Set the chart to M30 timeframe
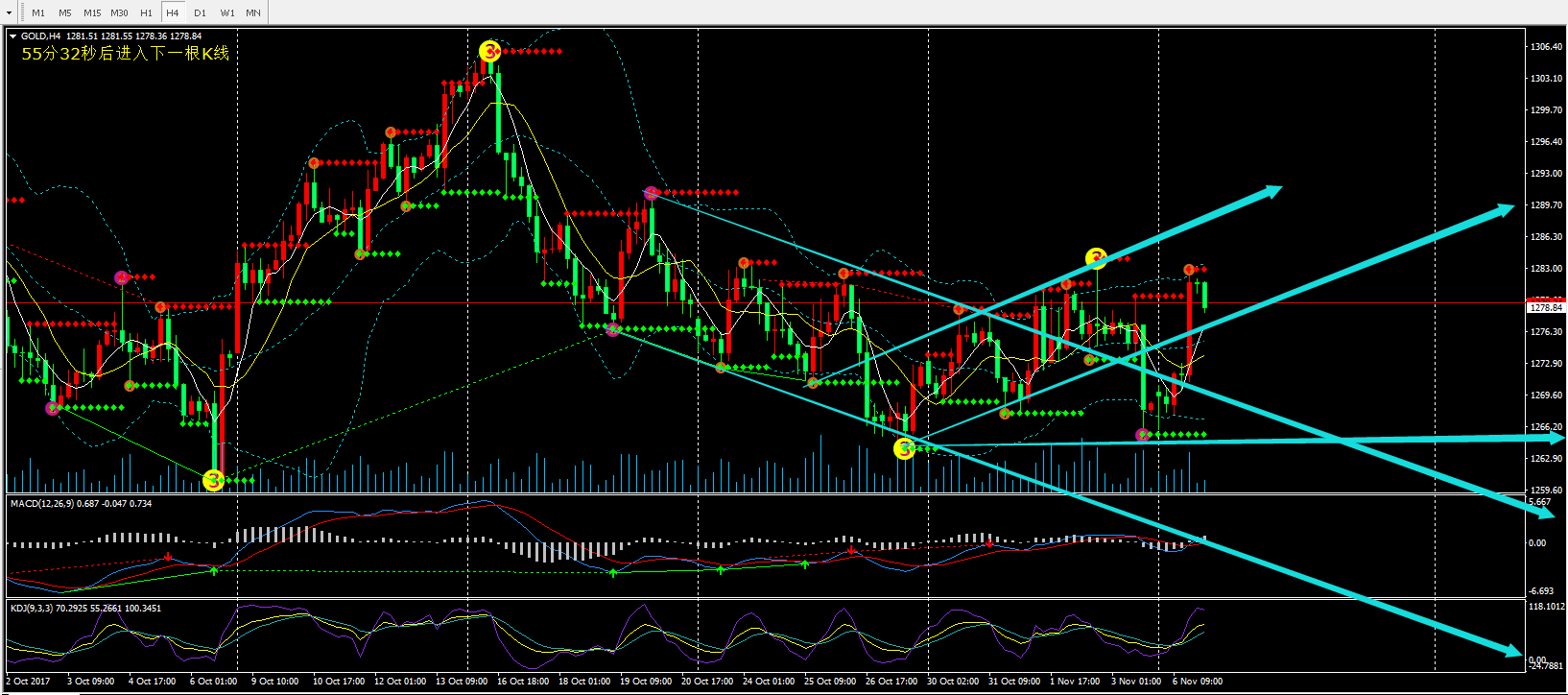This screenshot has width=1568, height=695. pos(119,12)
